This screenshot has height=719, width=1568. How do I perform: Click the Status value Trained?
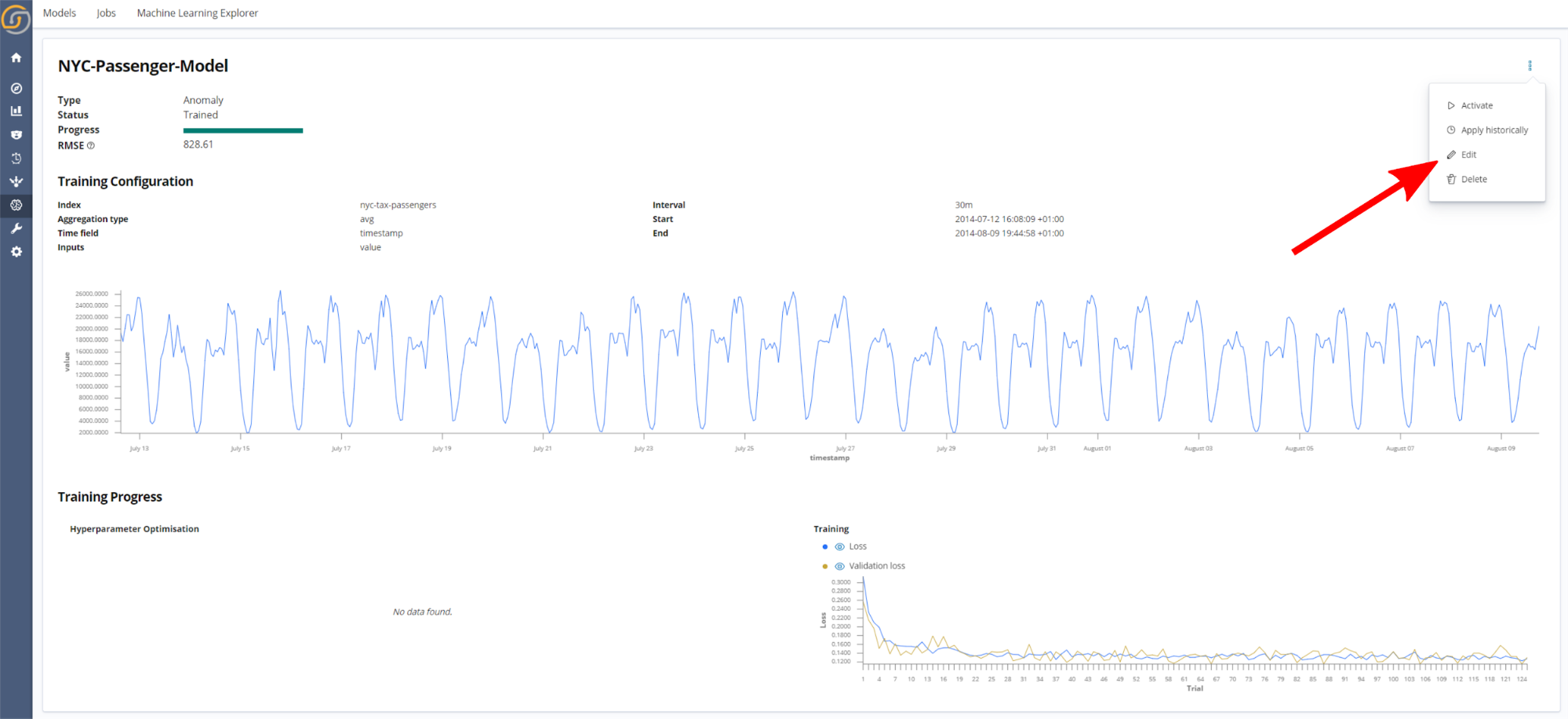click(x=201, y=115)
